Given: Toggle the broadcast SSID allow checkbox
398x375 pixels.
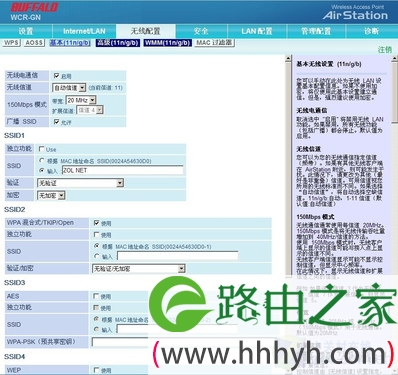Looking at the screenshot, I should (56, 122).
